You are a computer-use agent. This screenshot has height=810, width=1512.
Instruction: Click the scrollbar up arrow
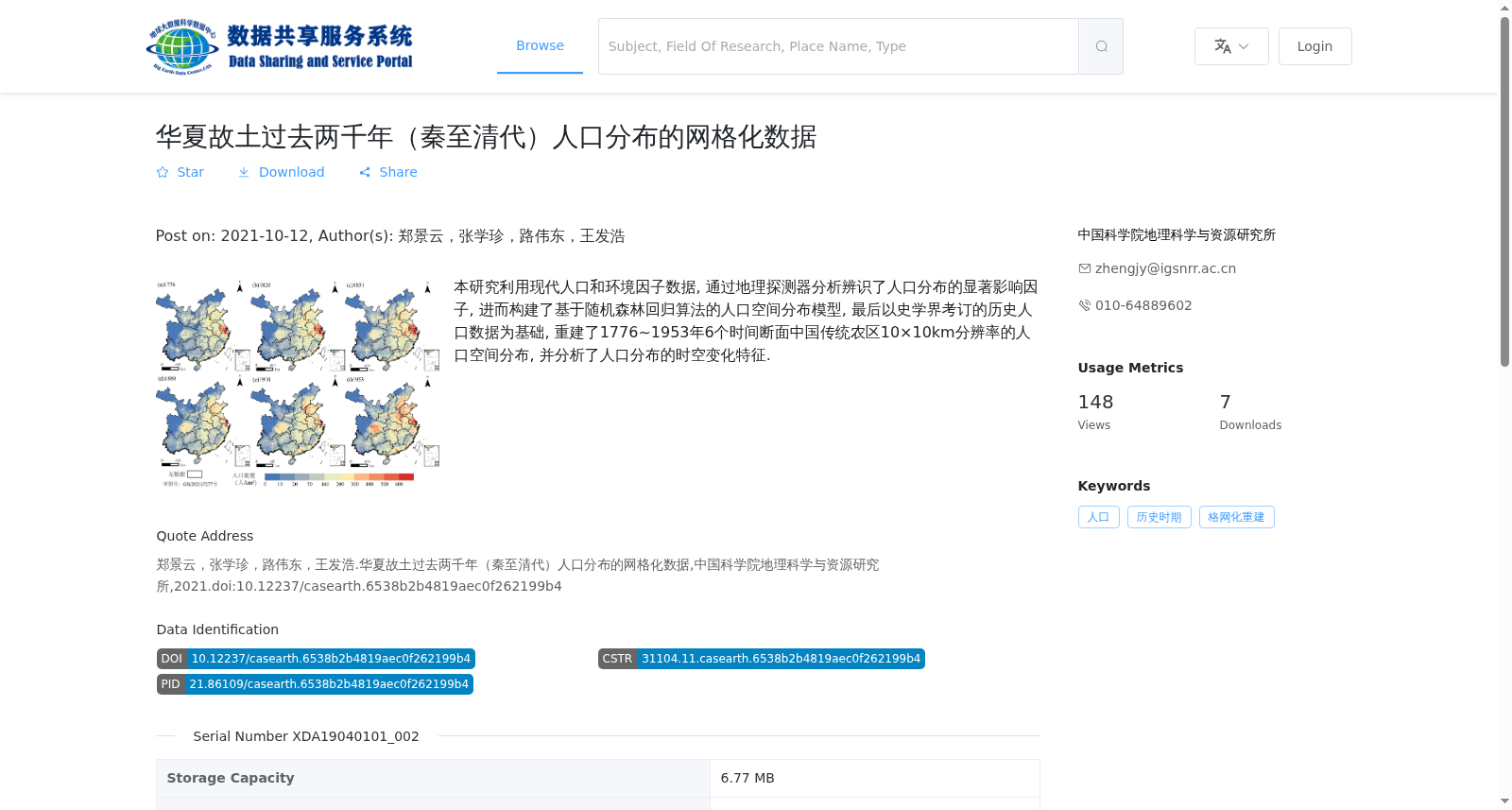tap(1504, 8)
